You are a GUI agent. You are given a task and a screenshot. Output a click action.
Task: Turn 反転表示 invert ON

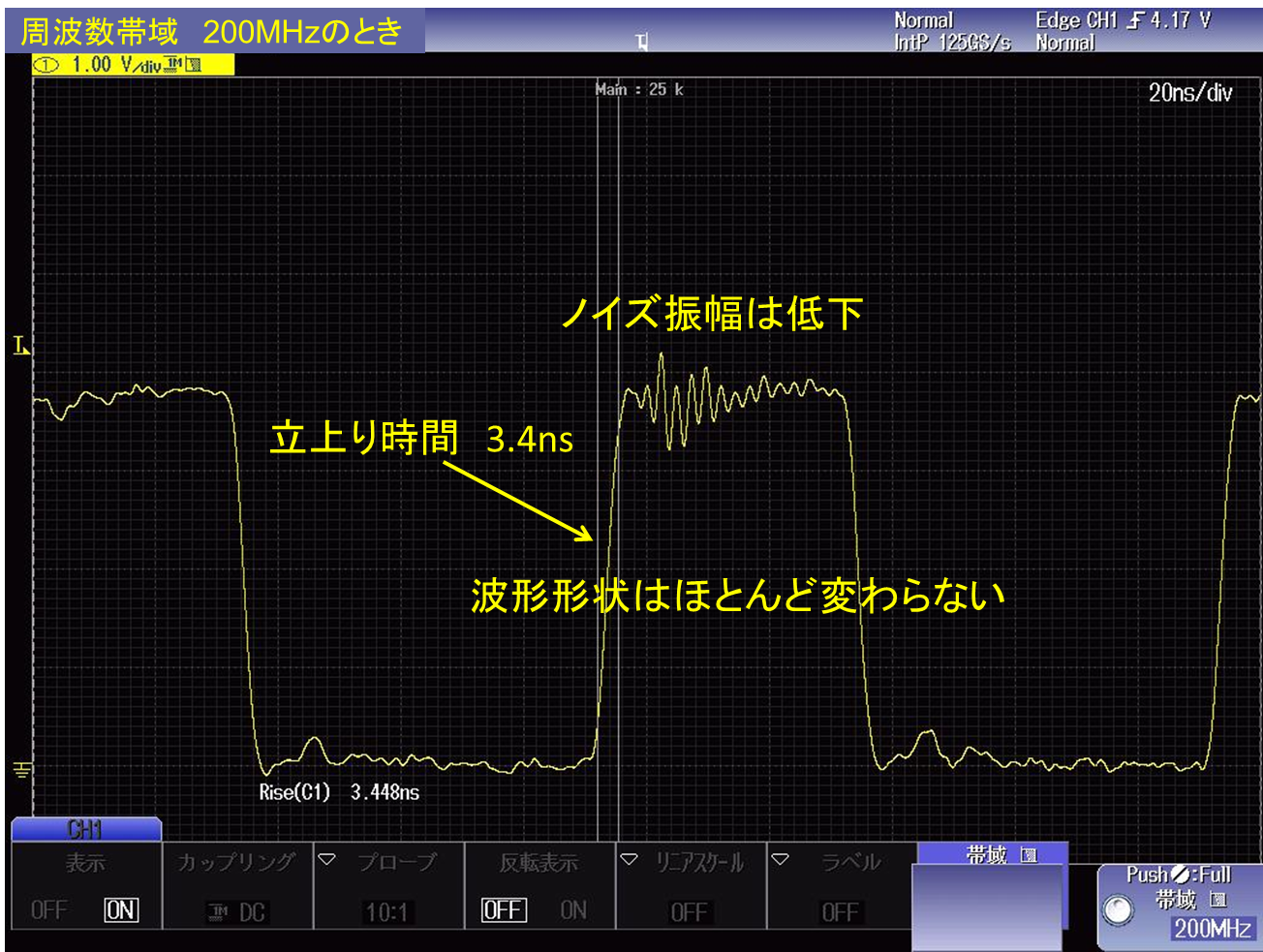[x=573, y=910]
